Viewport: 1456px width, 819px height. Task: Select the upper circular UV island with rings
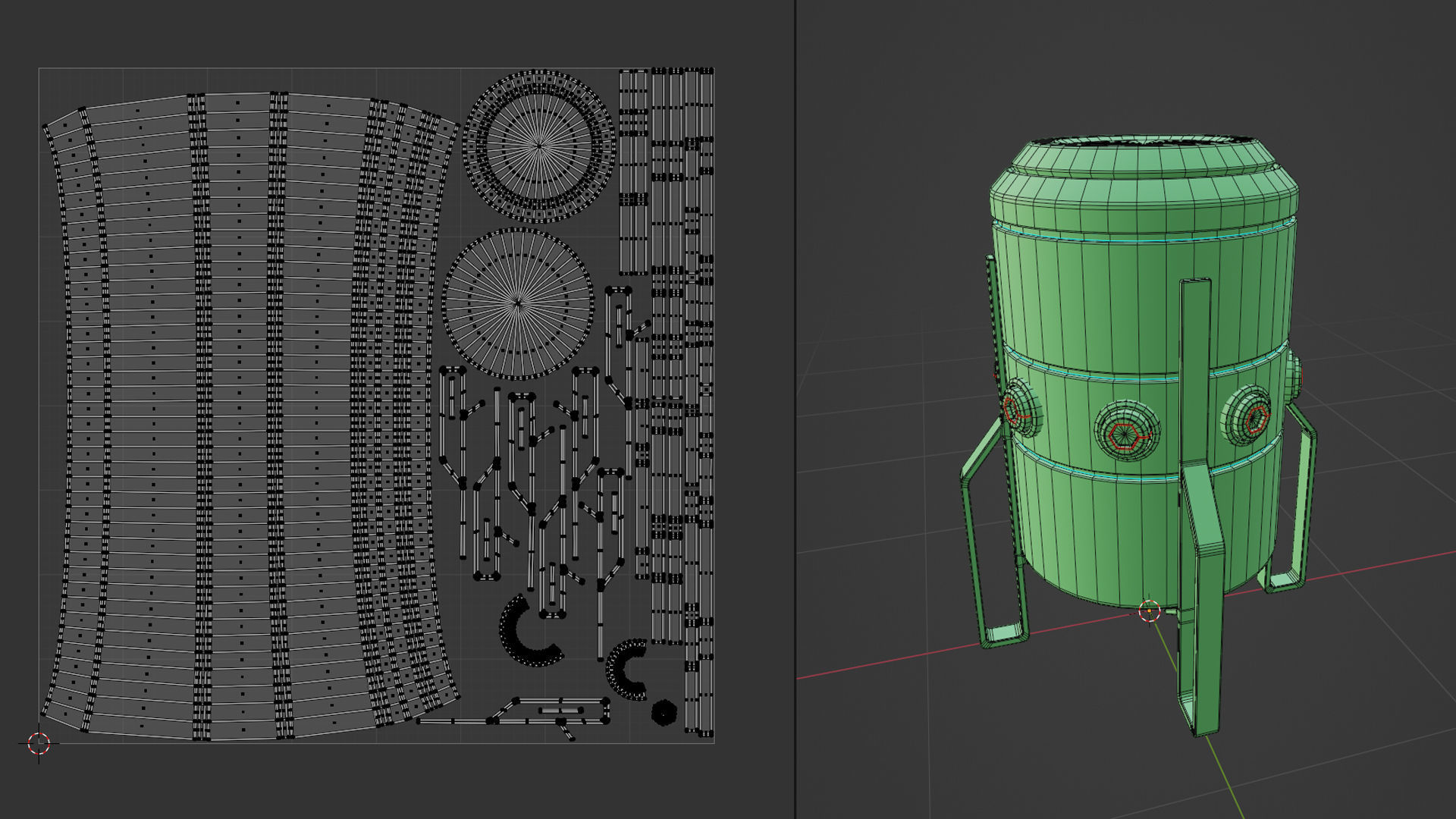point(539,146)
